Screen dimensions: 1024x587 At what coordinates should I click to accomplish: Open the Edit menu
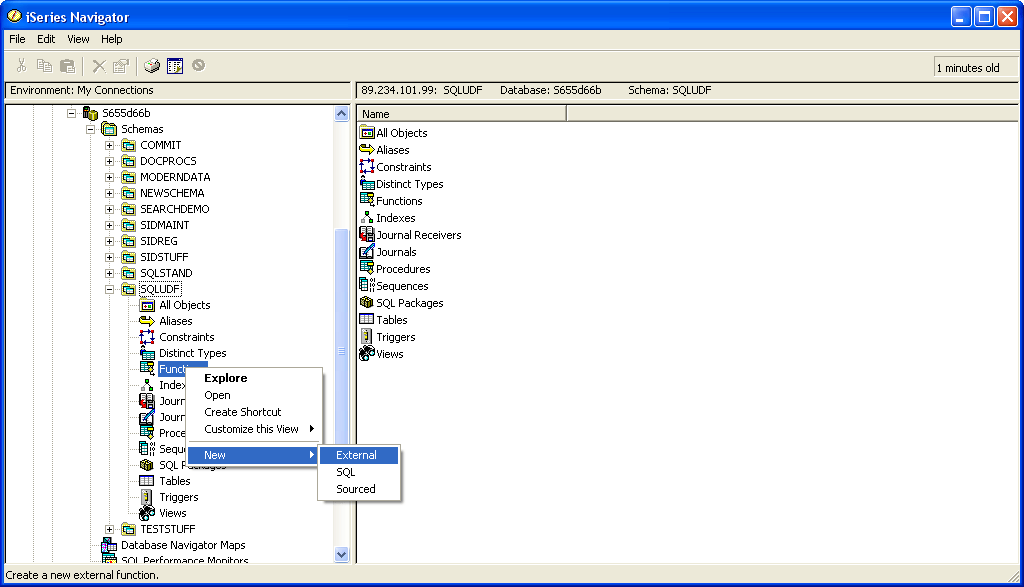tap(46, 39)
